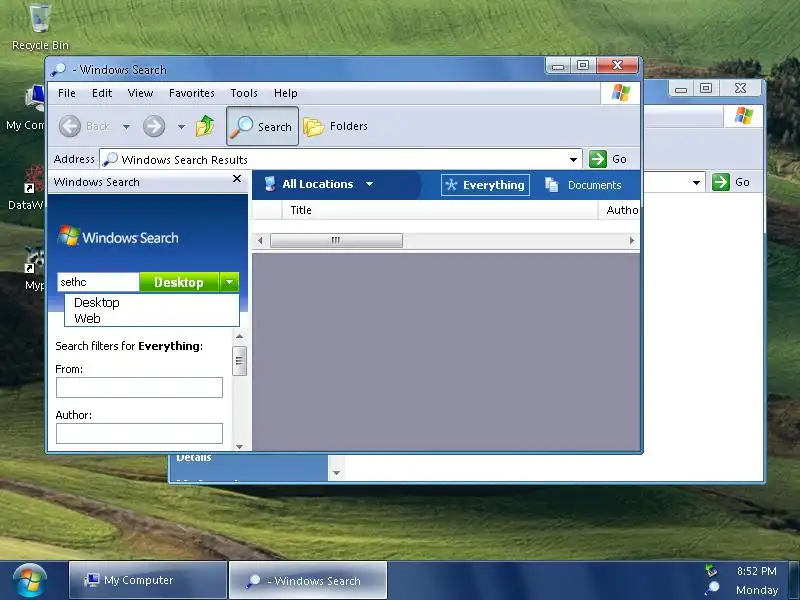
Task: Click the Windows Search taskbar button
Action: point(308,580)
